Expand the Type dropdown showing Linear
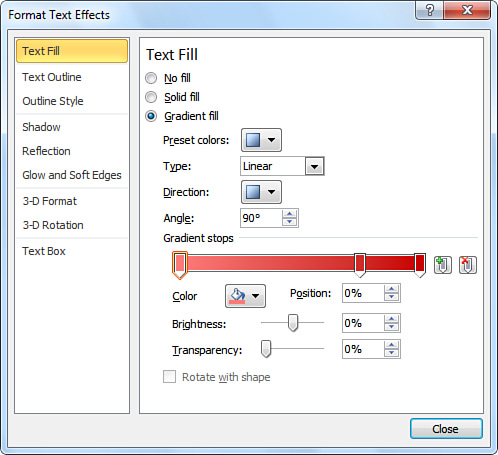The height and width of the screenshot is (455, 498). (315, 166)
